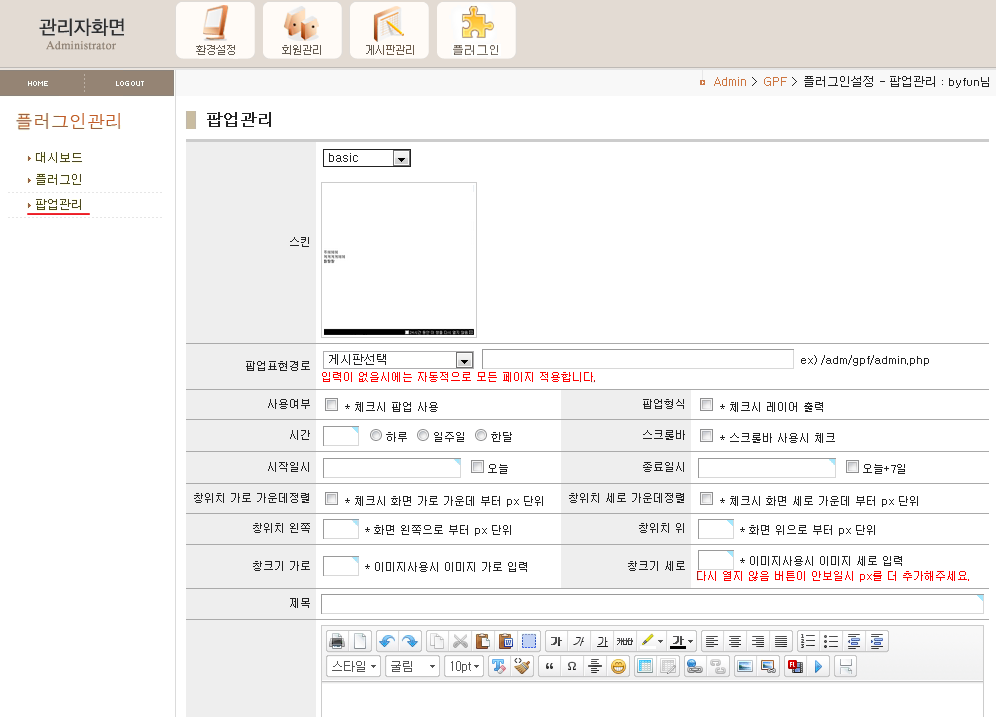Click the redo arrow in editor
Viewport: 996px width, 717px height.
[x=409, y=641]
